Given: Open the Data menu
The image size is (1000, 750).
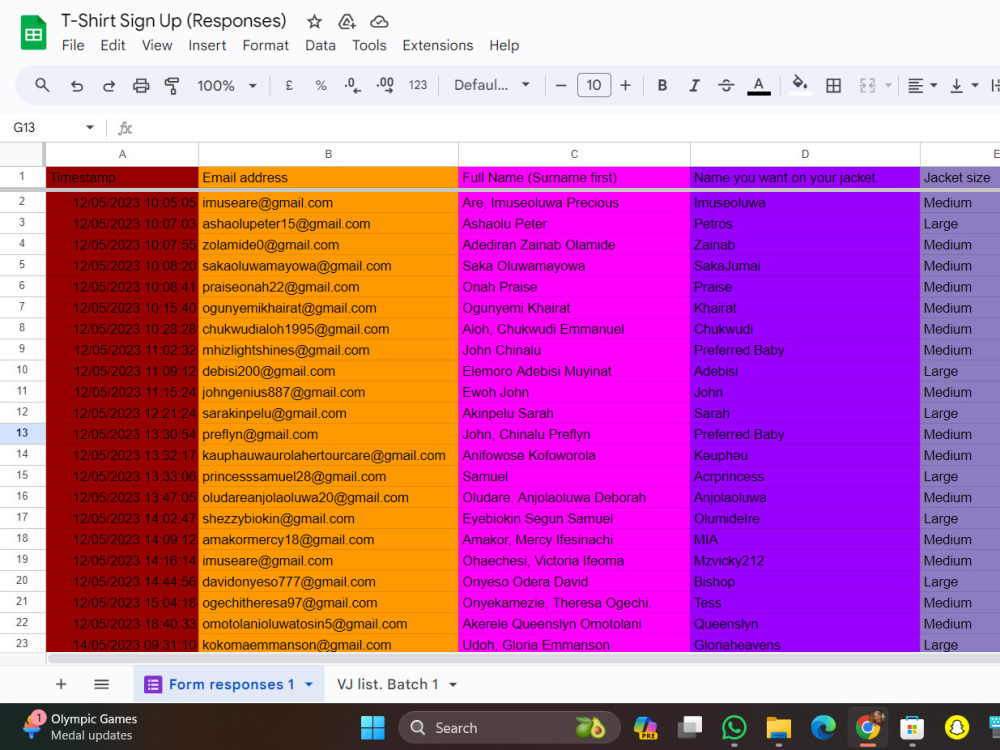Looking at the screenshot, I should pos(320,45).
